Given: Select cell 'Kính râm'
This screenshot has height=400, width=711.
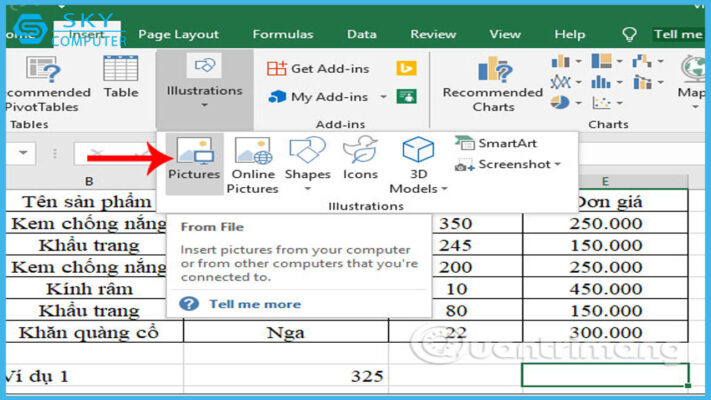Looking at the screenshot, I should coord(89,288).
